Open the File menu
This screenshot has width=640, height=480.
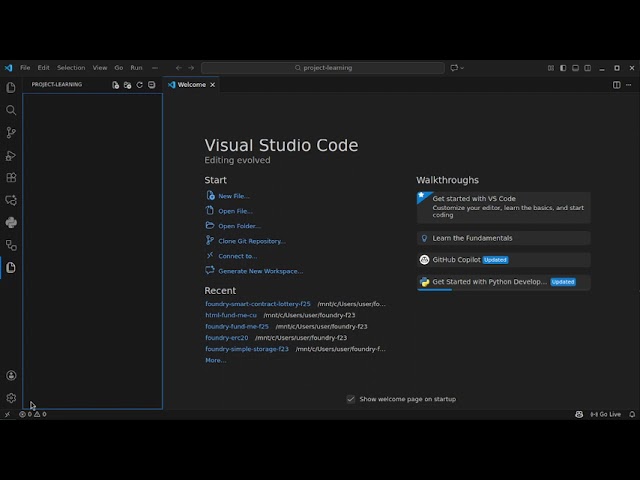tap(25, 68)
